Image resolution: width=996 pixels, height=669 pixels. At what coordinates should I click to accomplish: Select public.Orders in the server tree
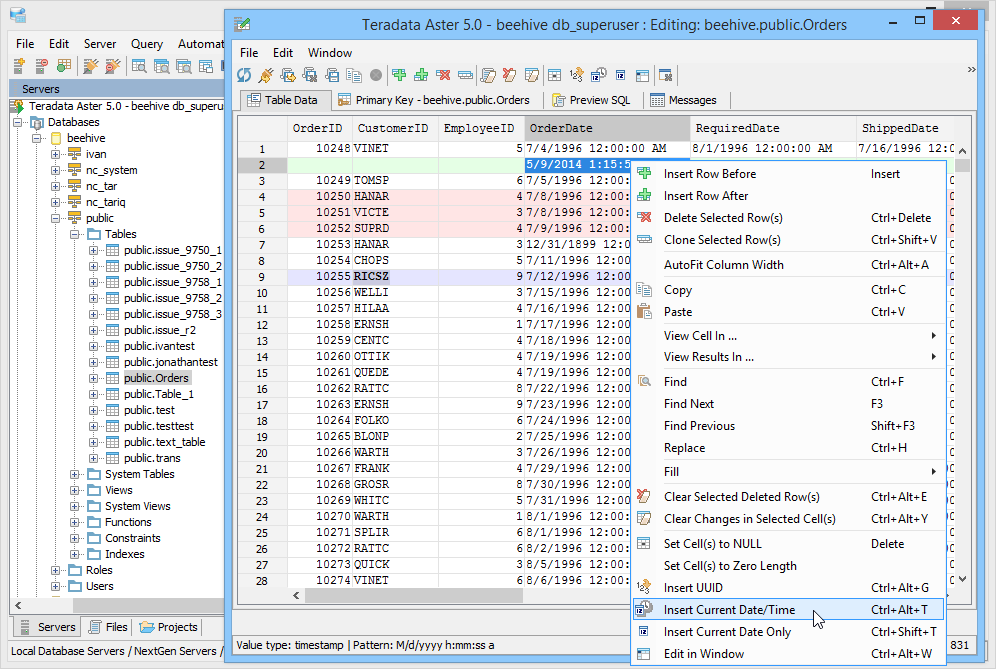[x=156, y=378]
